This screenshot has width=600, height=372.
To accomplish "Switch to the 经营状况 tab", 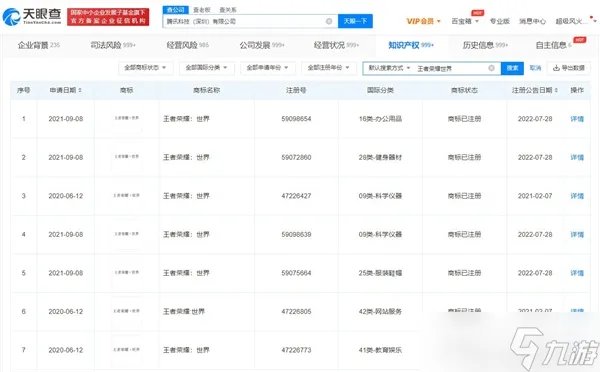I will [x=336, y=45].
